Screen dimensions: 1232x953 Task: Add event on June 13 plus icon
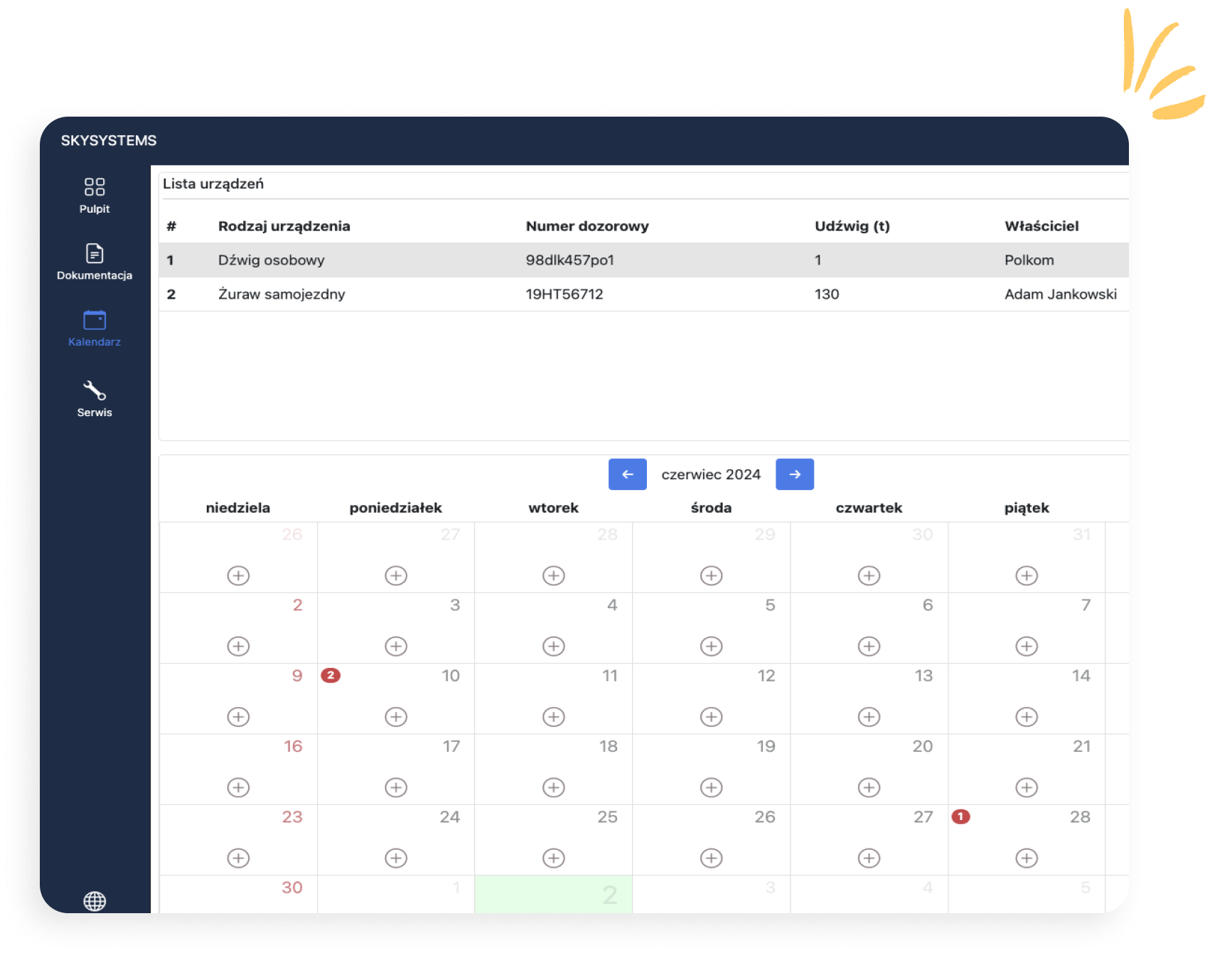(x=869, y=717)
